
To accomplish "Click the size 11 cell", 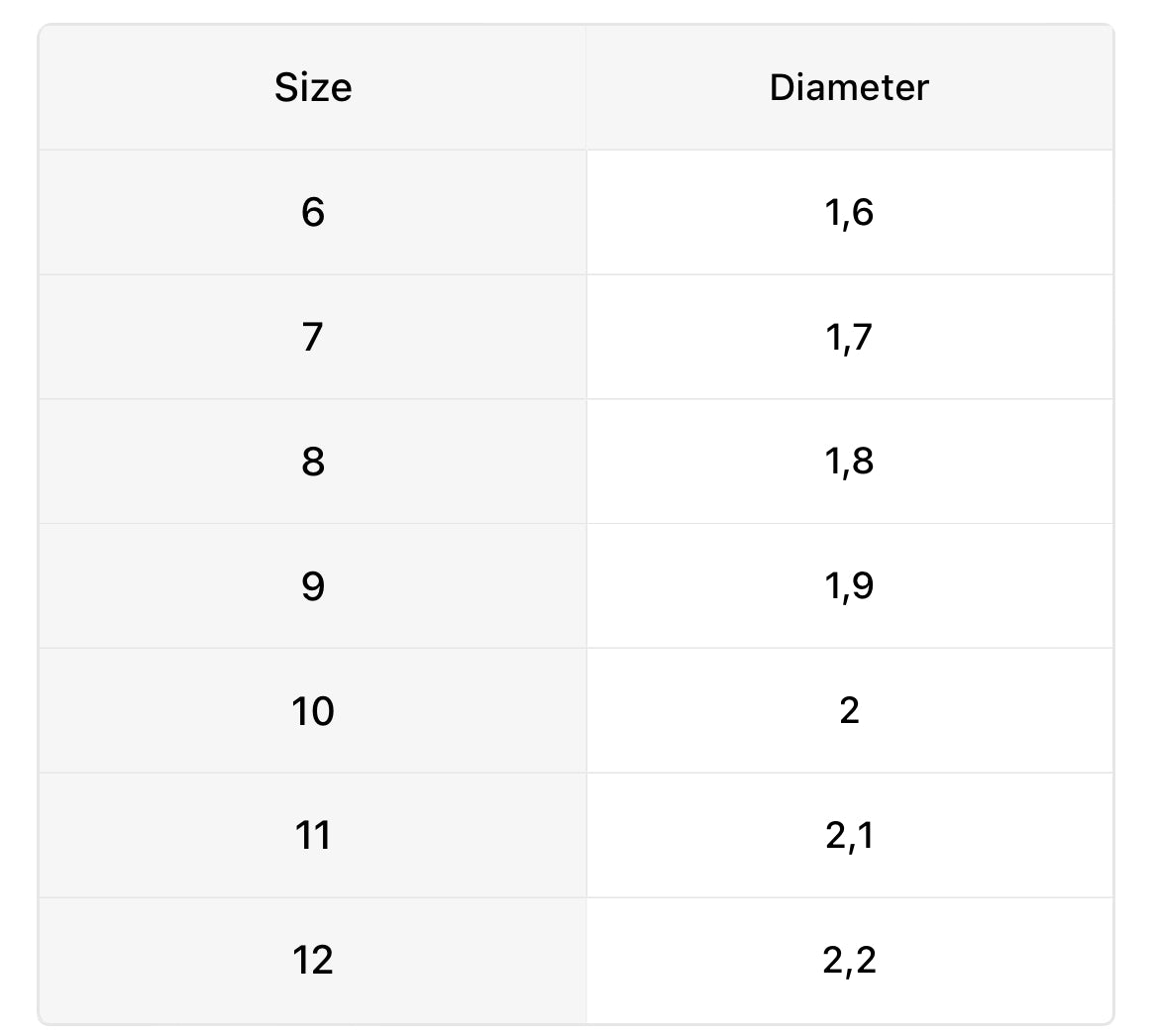I will (313, 836).
